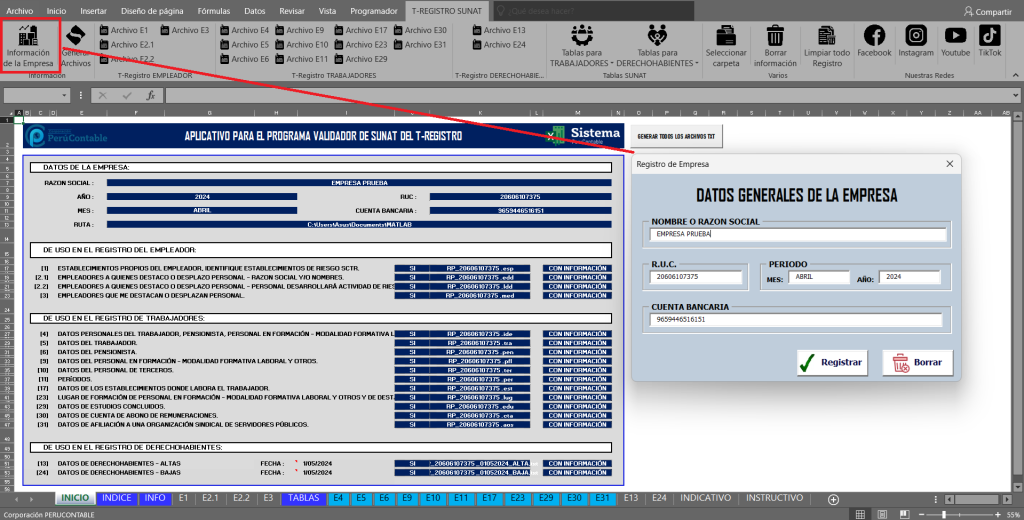Switch to Page Break preview icon

[904, 515]
